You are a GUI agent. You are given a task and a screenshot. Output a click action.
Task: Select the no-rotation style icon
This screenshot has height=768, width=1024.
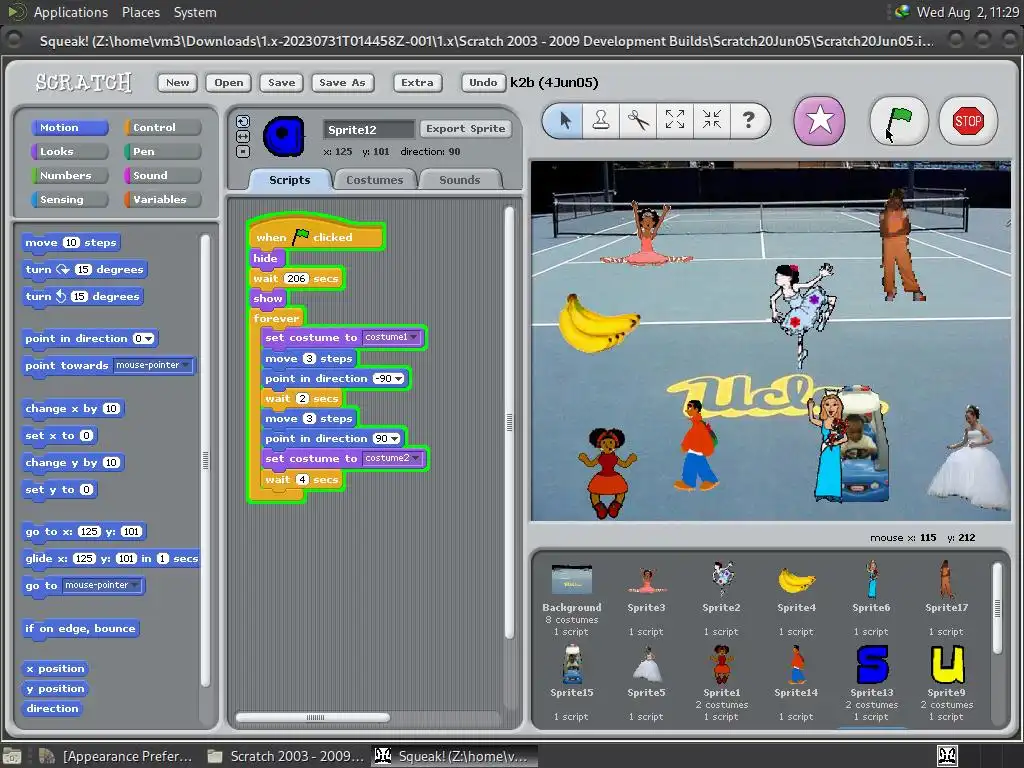pos(242,152)
